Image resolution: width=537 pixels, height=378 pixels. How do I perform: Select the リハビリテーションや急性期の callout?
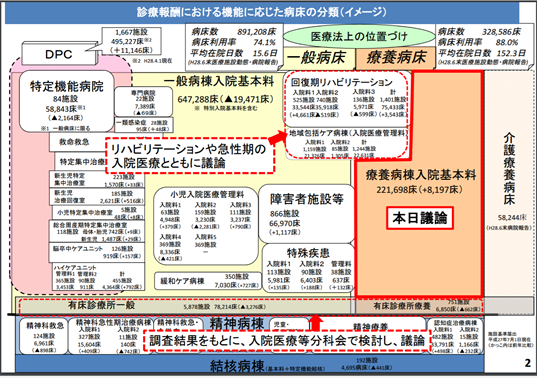(190, 155)
